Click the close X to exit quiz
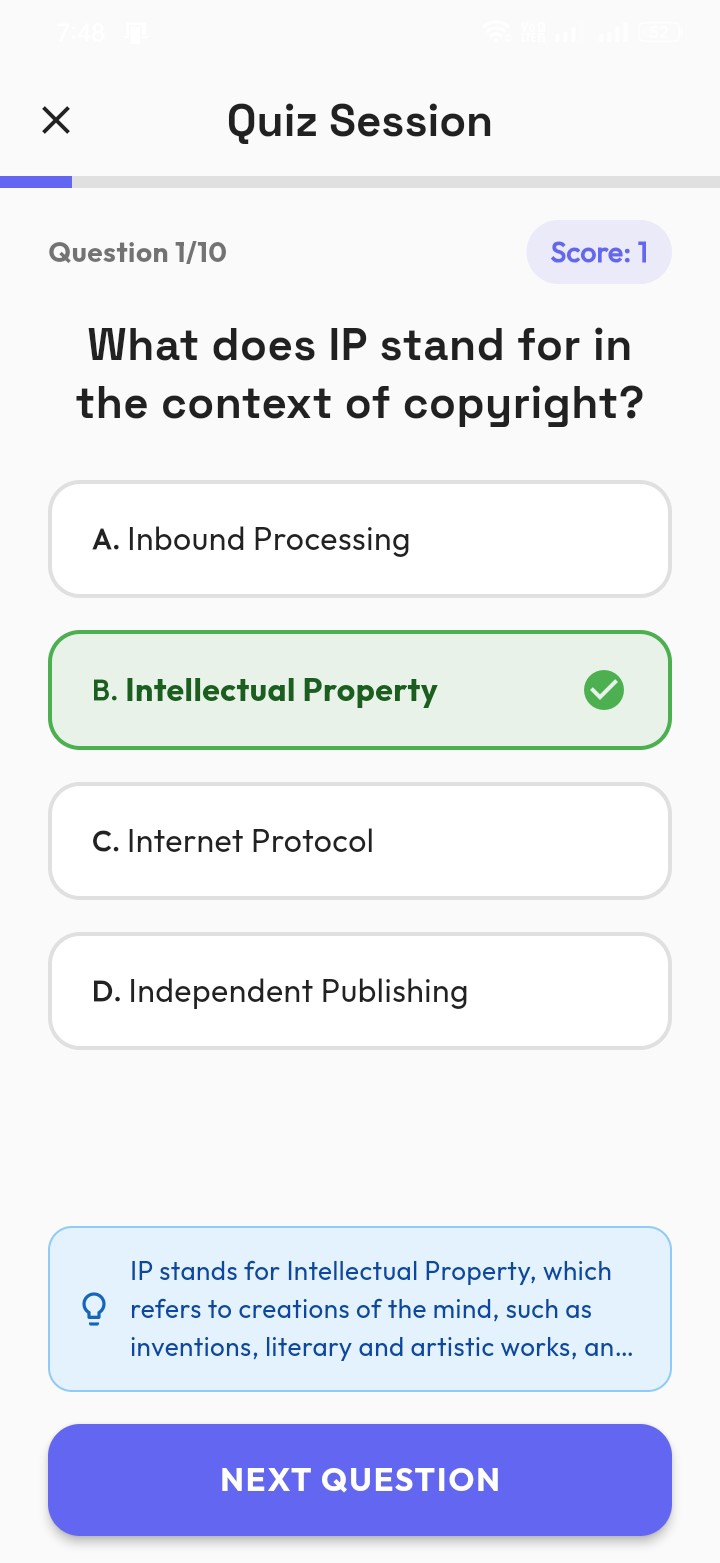Image resolution: width=720 pixels, height=1563 pixels. [56, 120]
